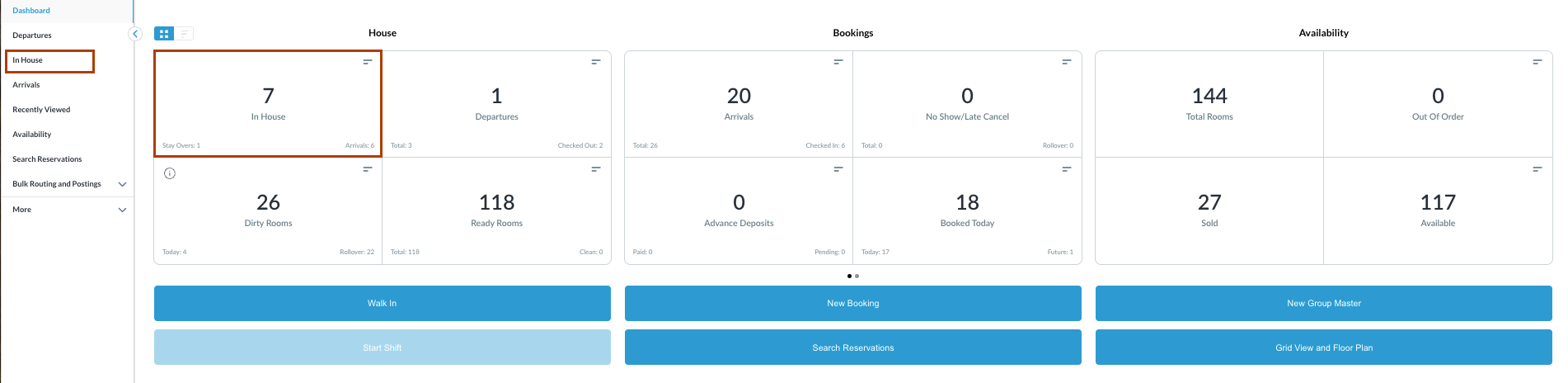Open Departures from the side menu
1568x383 pixels.
pyautogui.click(x=32, y=35)
